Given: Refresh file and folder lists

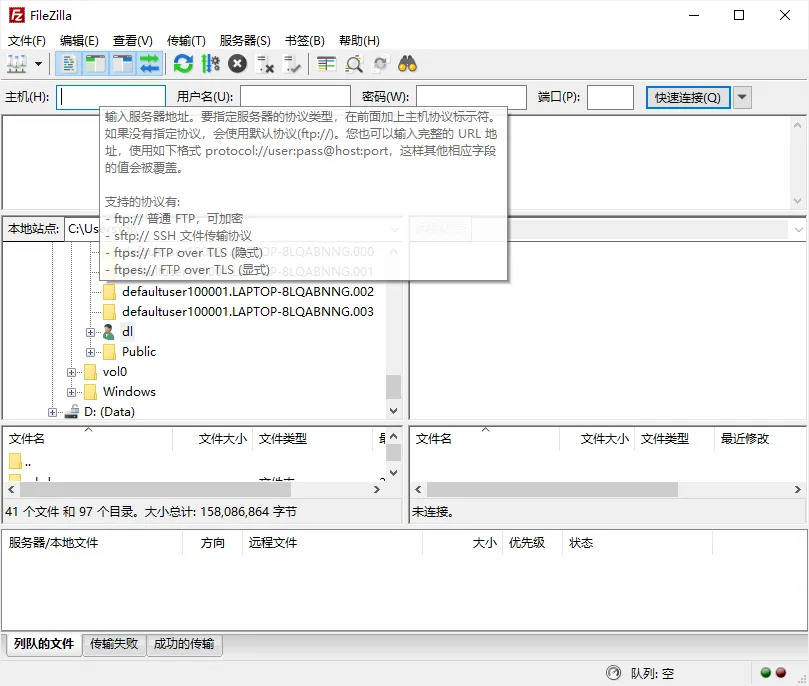Looking at the screenshot, I should [x=183, y=64].
